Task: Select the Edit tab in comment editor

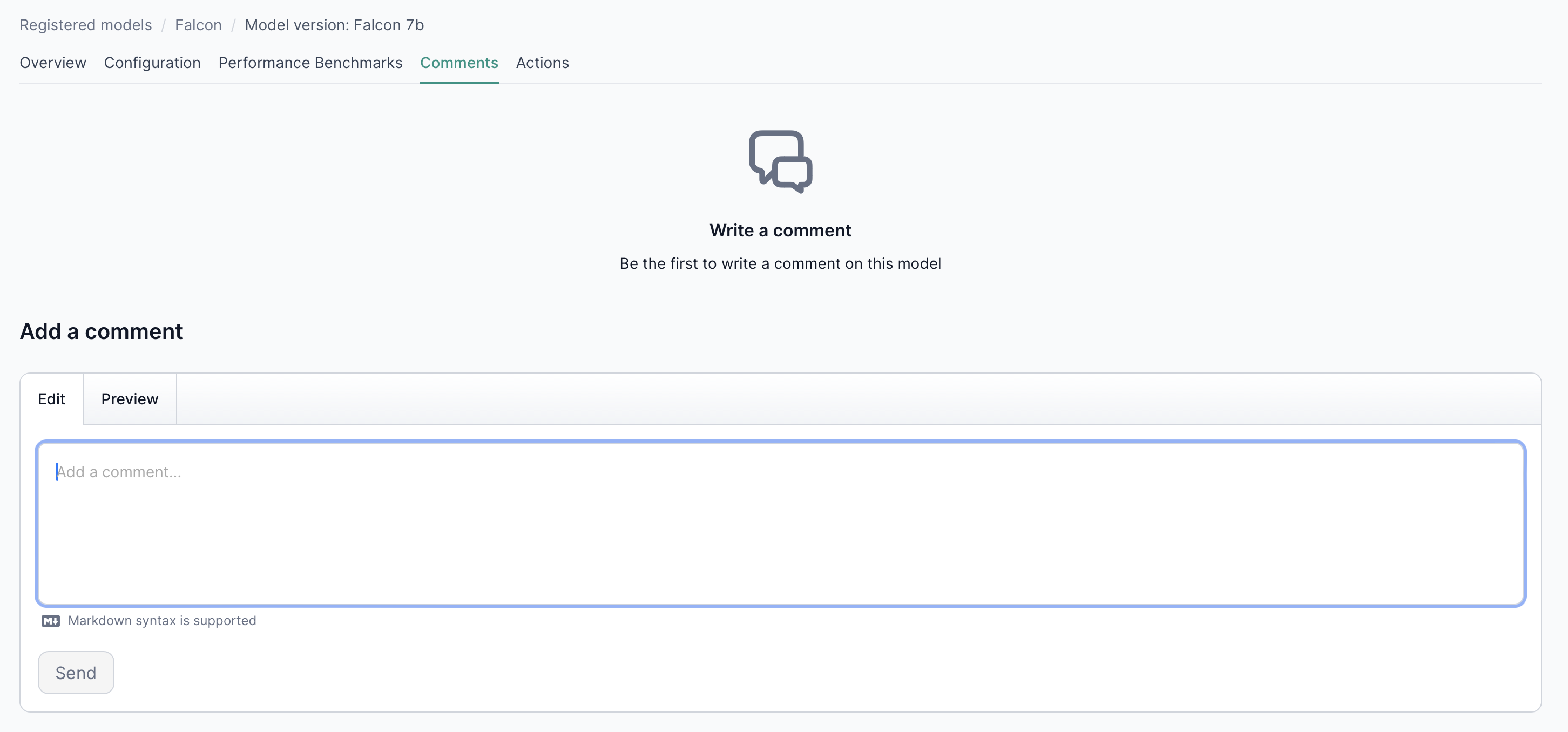Action: coord(51,399)
